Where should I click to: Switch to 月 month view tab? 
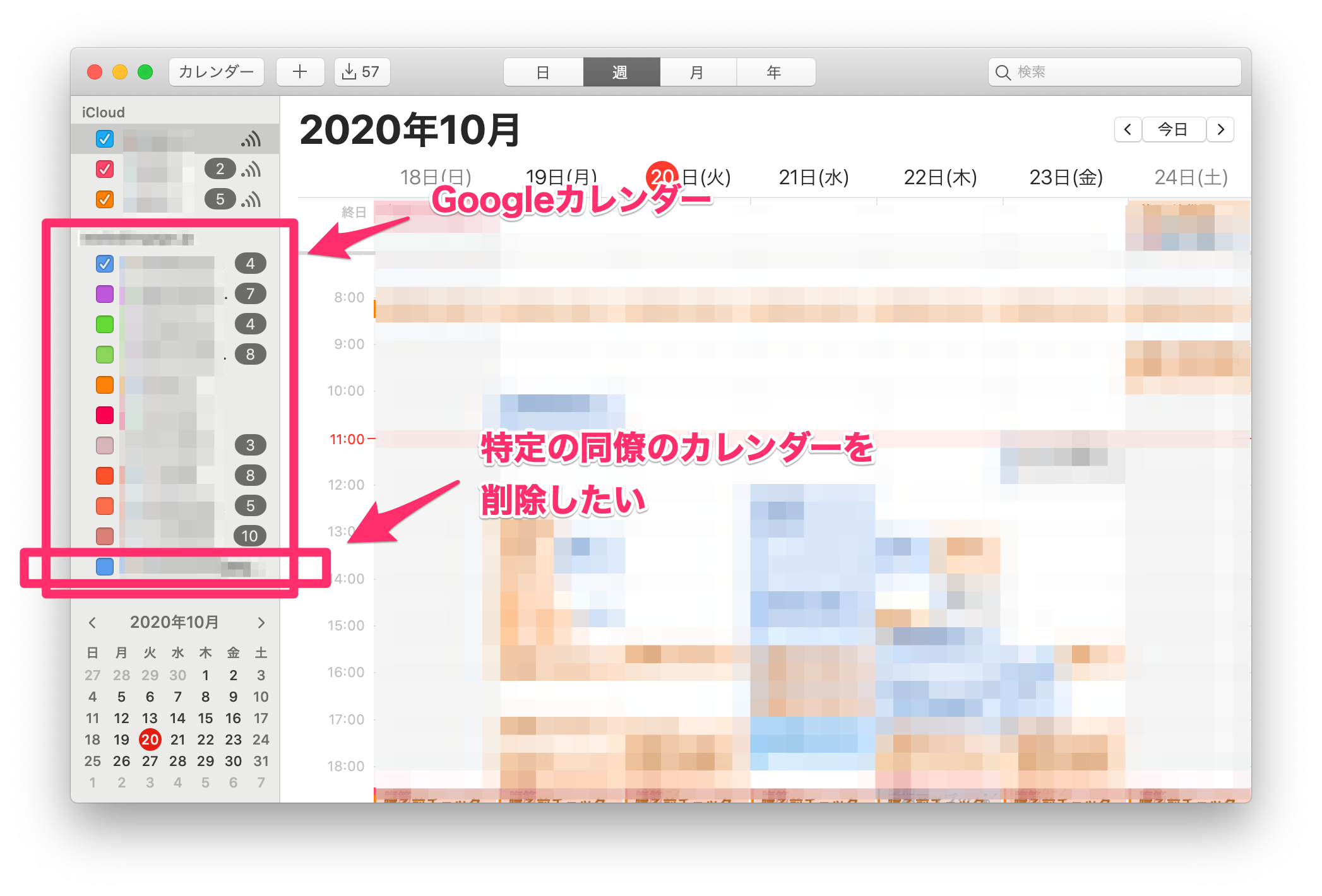(x=697, y=73)
